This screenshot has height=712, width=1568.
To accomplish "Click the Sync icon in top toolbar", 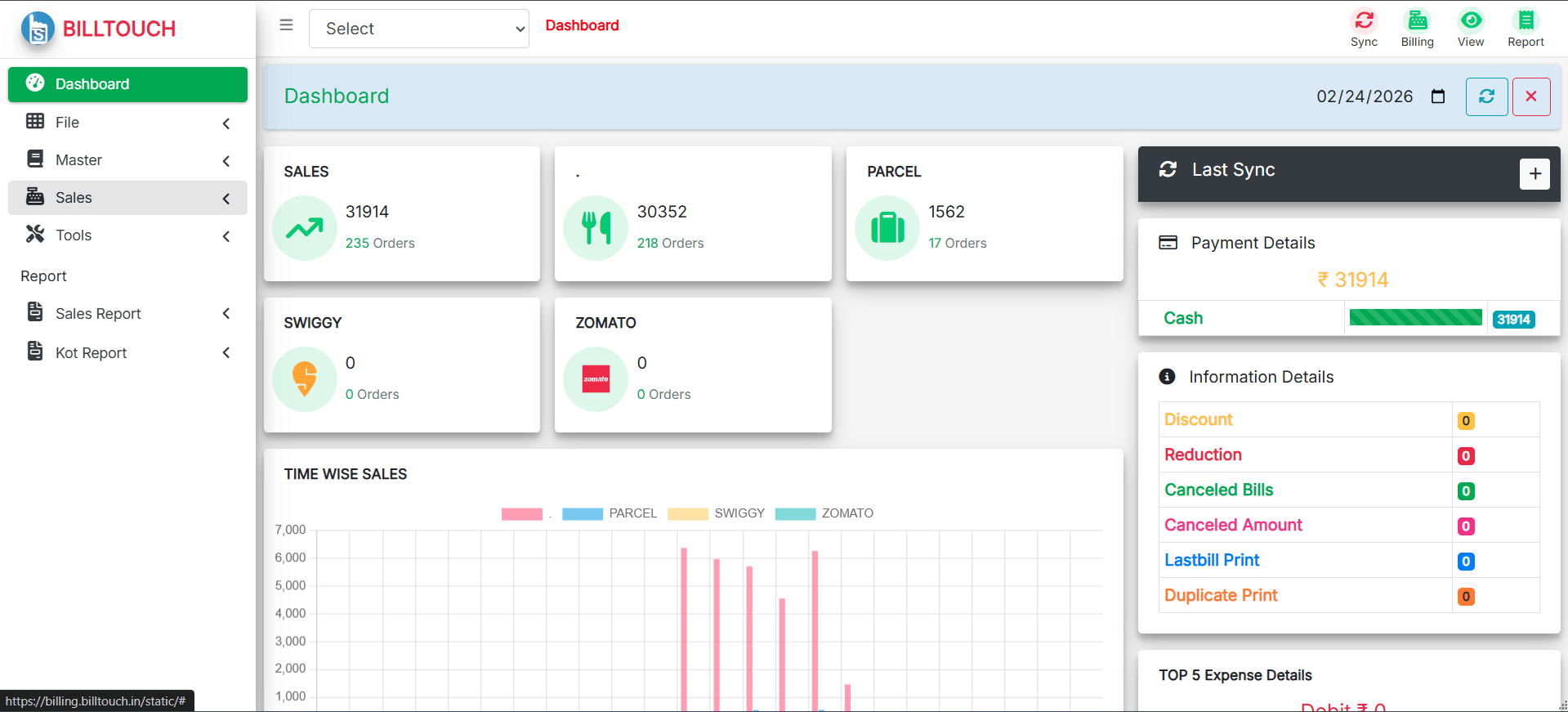I will (x=1364, y=21).
